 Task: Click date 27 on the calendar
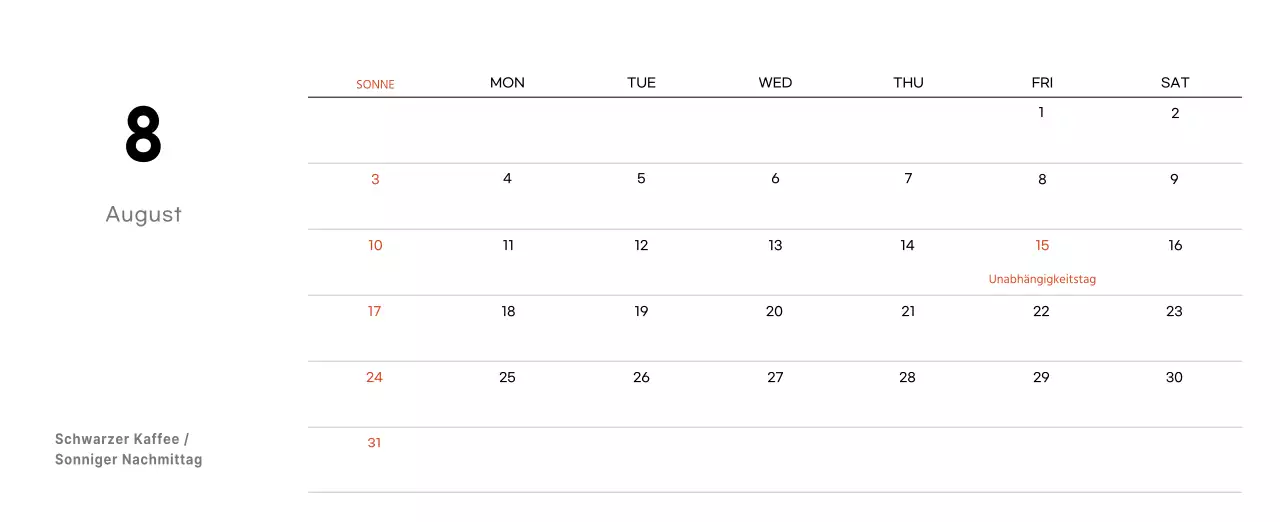pos(775,377)
